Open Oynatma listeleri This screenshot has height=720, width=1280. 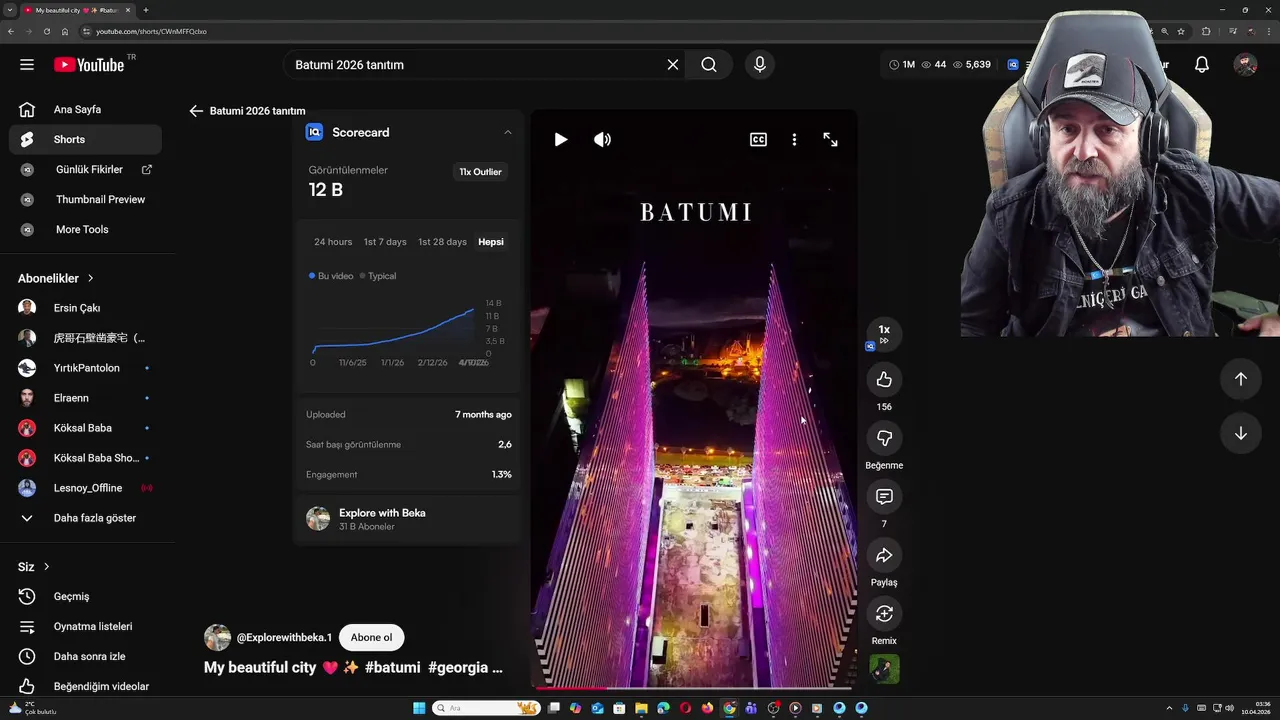pos(85,627)
